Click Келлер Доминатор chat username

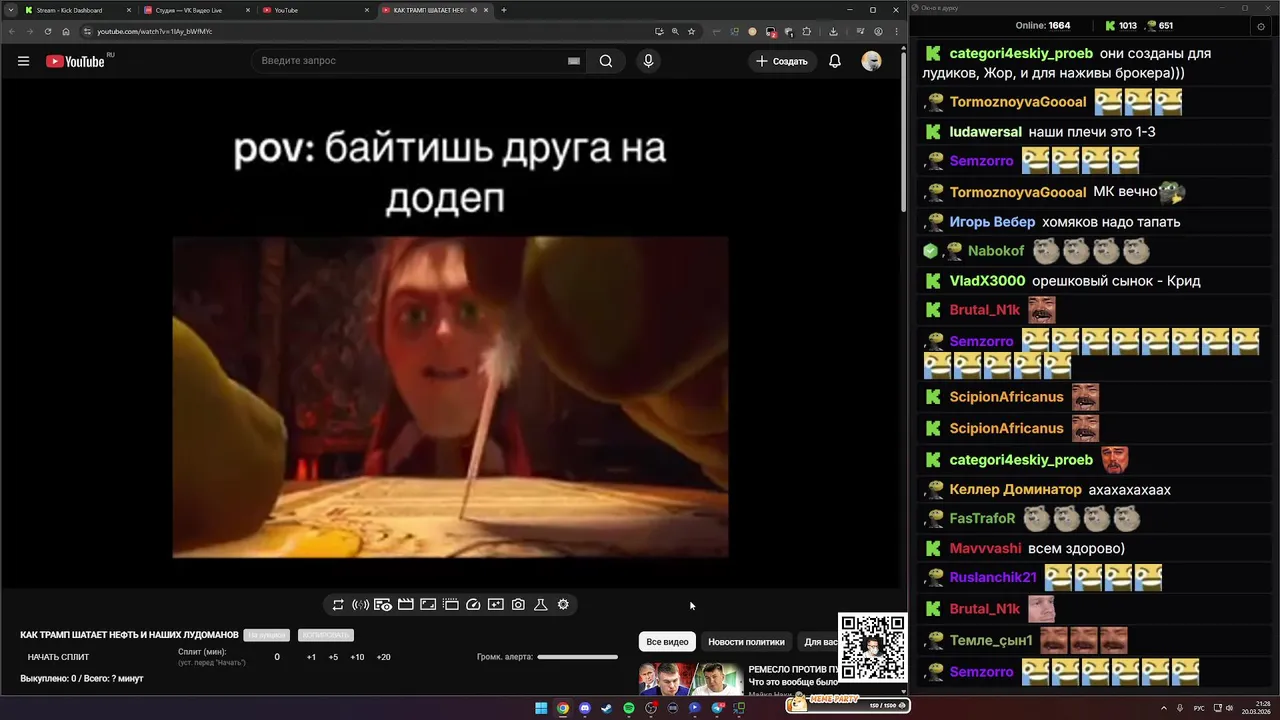point(1015,490)
